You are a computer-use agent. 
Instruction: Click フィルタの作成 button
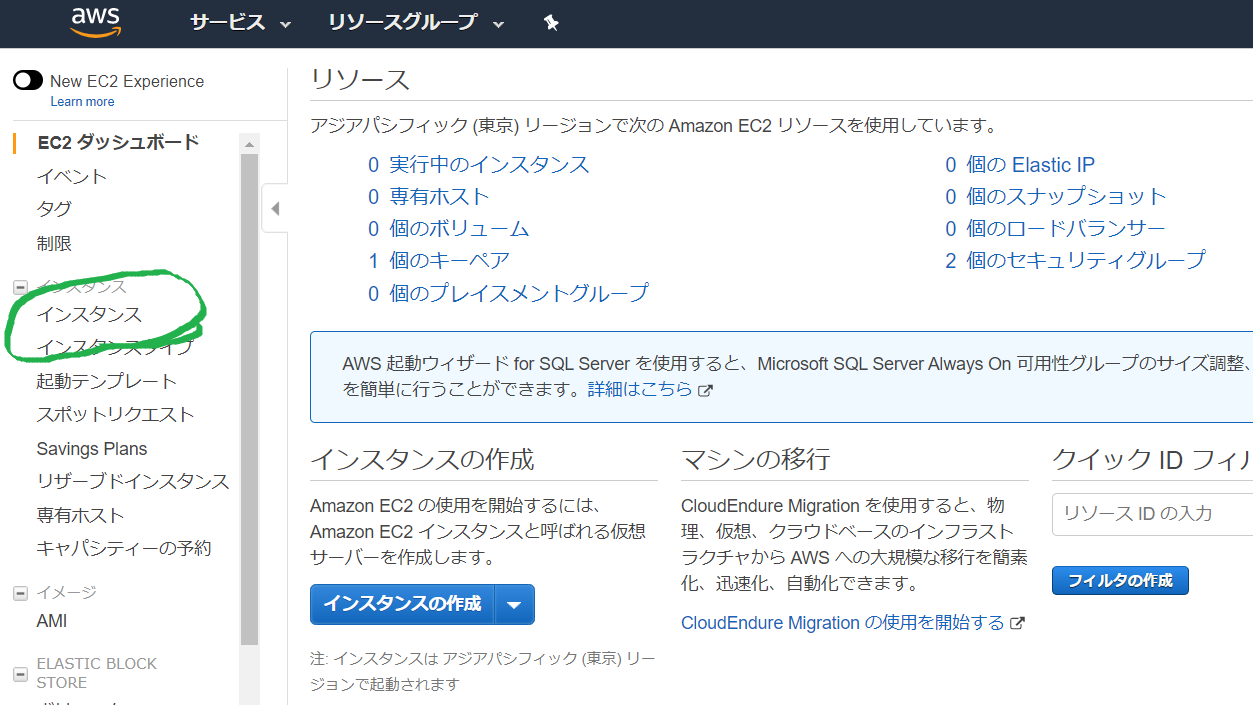(x=1120, y=580)
